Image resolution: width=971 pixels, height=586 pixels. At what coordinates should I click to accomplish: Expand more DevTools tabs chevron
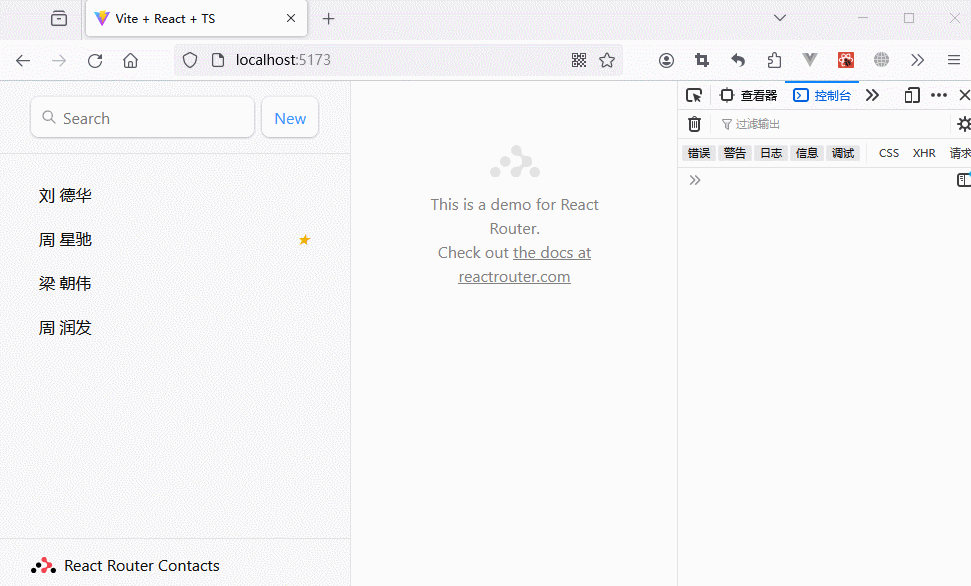coord(872,95)
